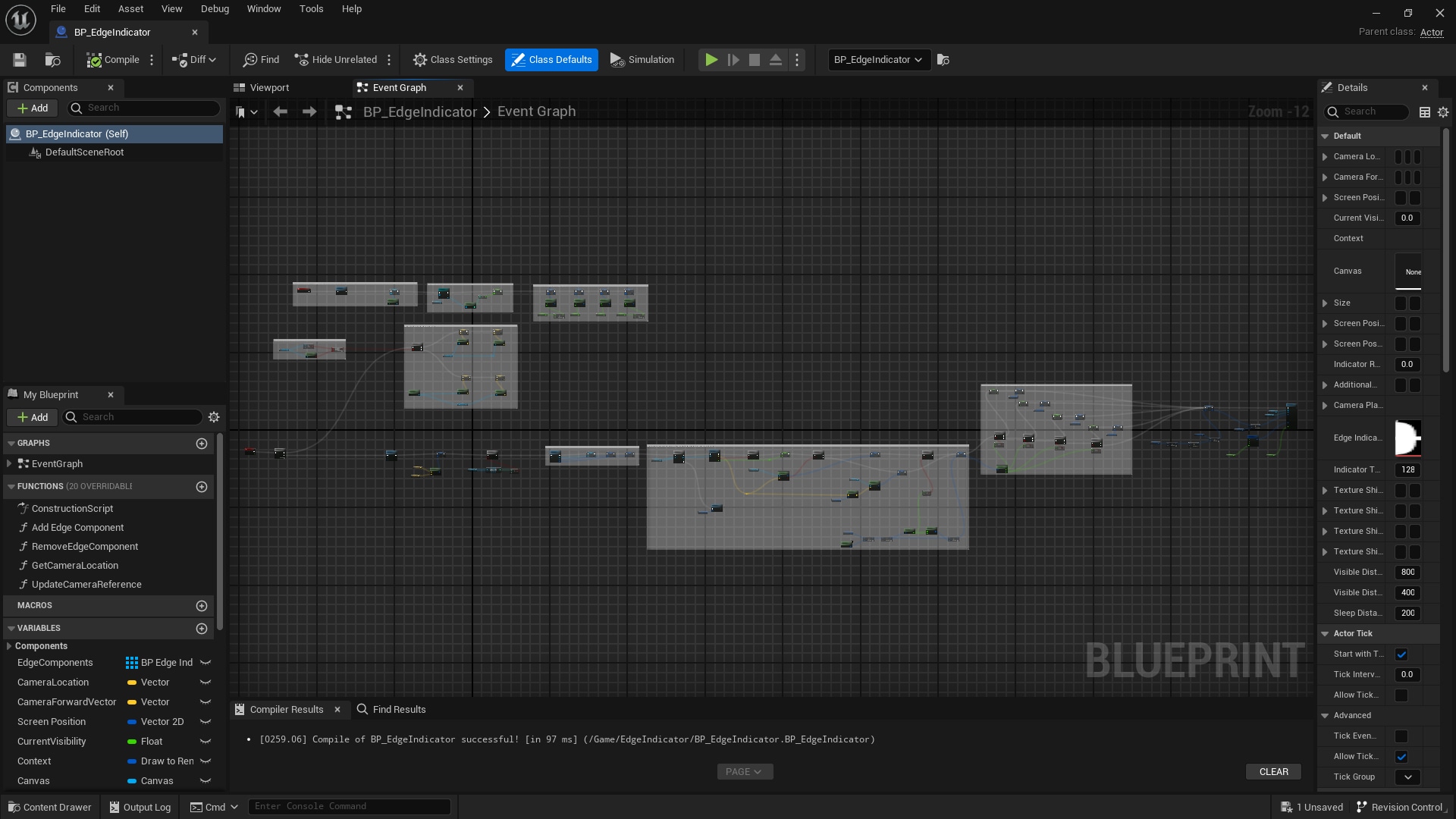Click the Edge Indicator texture thumbnail
Screen dimensions: 1456x819
[x=1408, y=438]
